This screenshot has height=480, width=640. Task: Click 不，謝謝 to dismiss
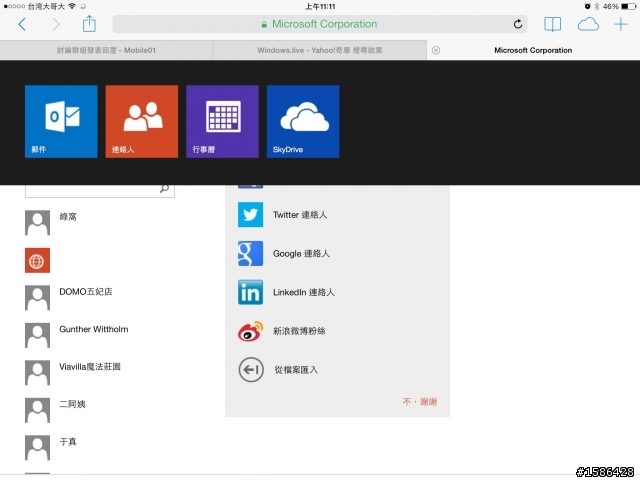(420, 402)
